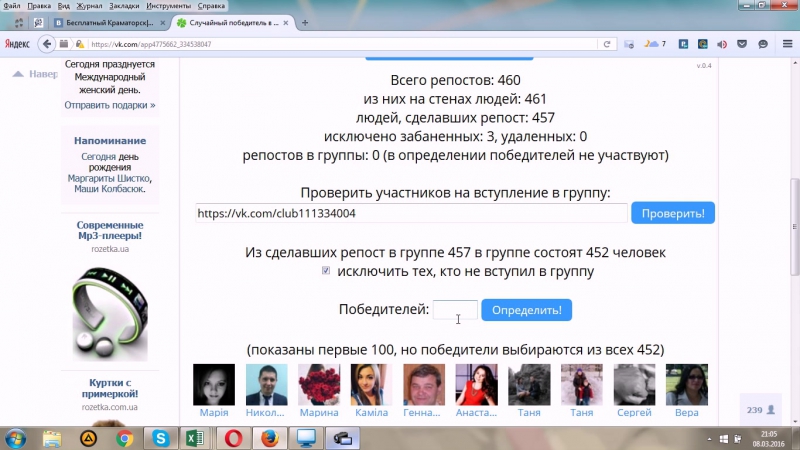Click Марія's profile photo thumbnail

[214, 385]
